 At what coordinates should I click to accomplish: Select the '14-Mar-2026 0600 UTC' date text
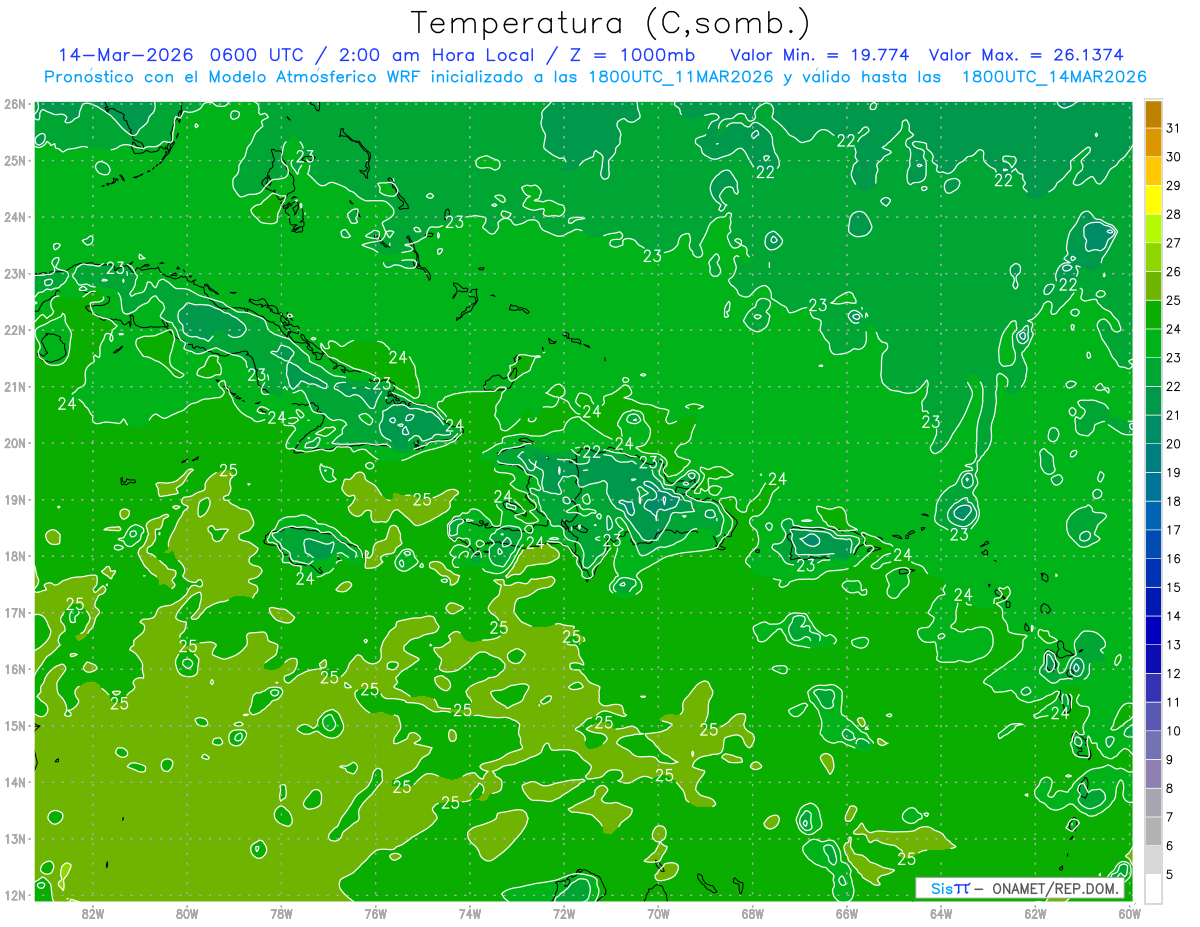[180, 54]
